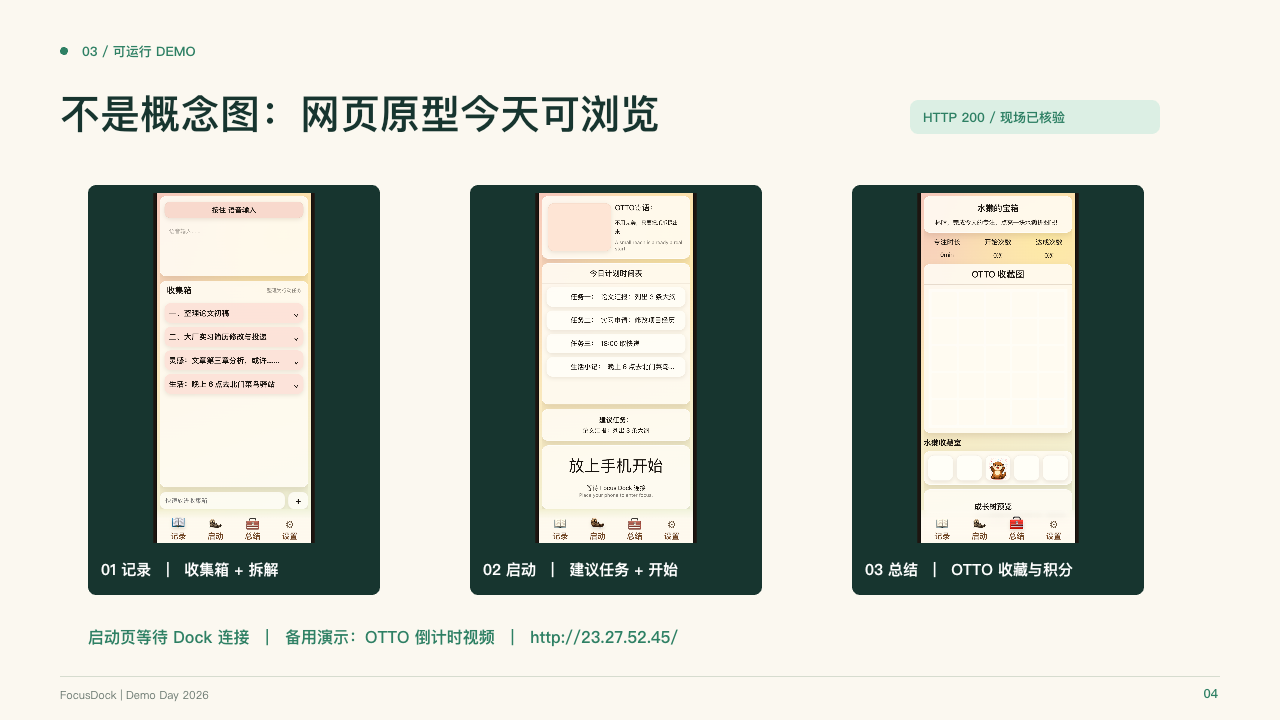Select the otter sticker in 水獭收藏室
1280x720 pixels.
pyautogui.click(x=997, y=468)
